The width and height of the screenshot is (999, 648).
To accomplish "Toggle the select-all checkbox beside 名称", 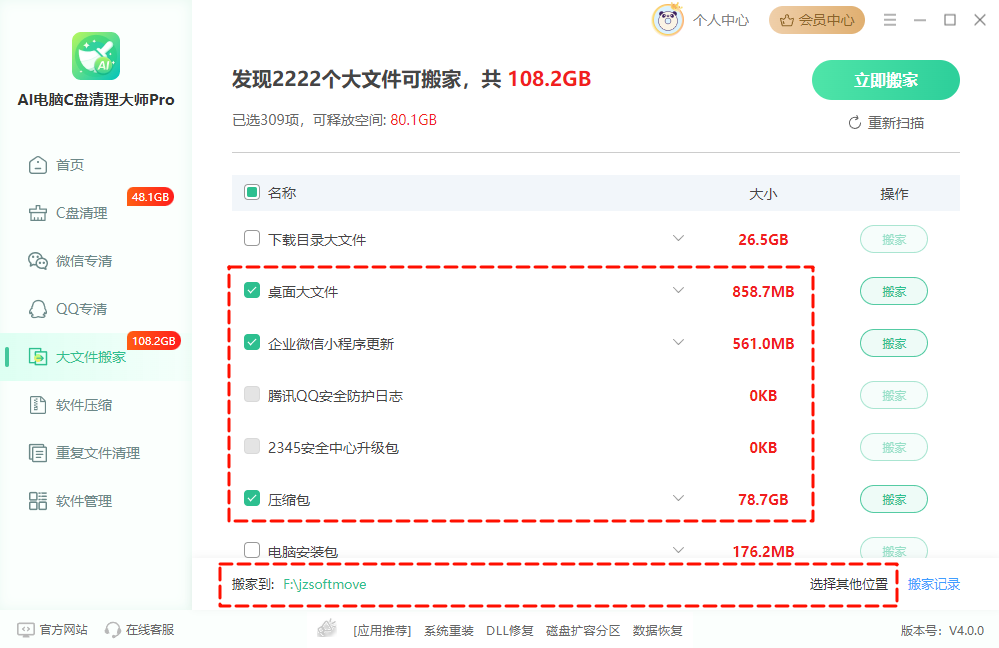I will (x=251, y=193).
